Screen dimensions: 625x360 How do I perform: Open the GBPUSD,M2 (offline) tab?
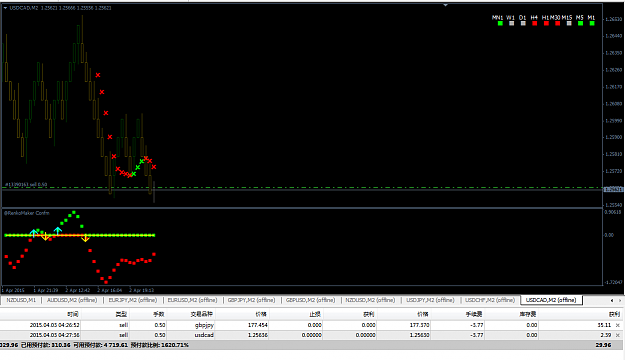[310, 300]
